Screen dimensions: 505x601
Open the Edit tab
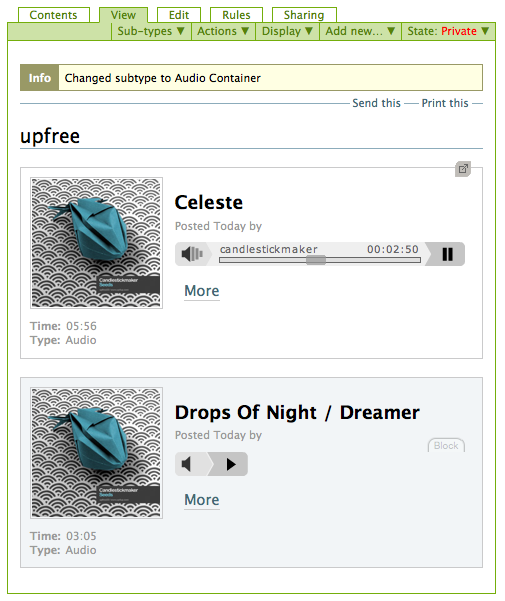(179, 15)
